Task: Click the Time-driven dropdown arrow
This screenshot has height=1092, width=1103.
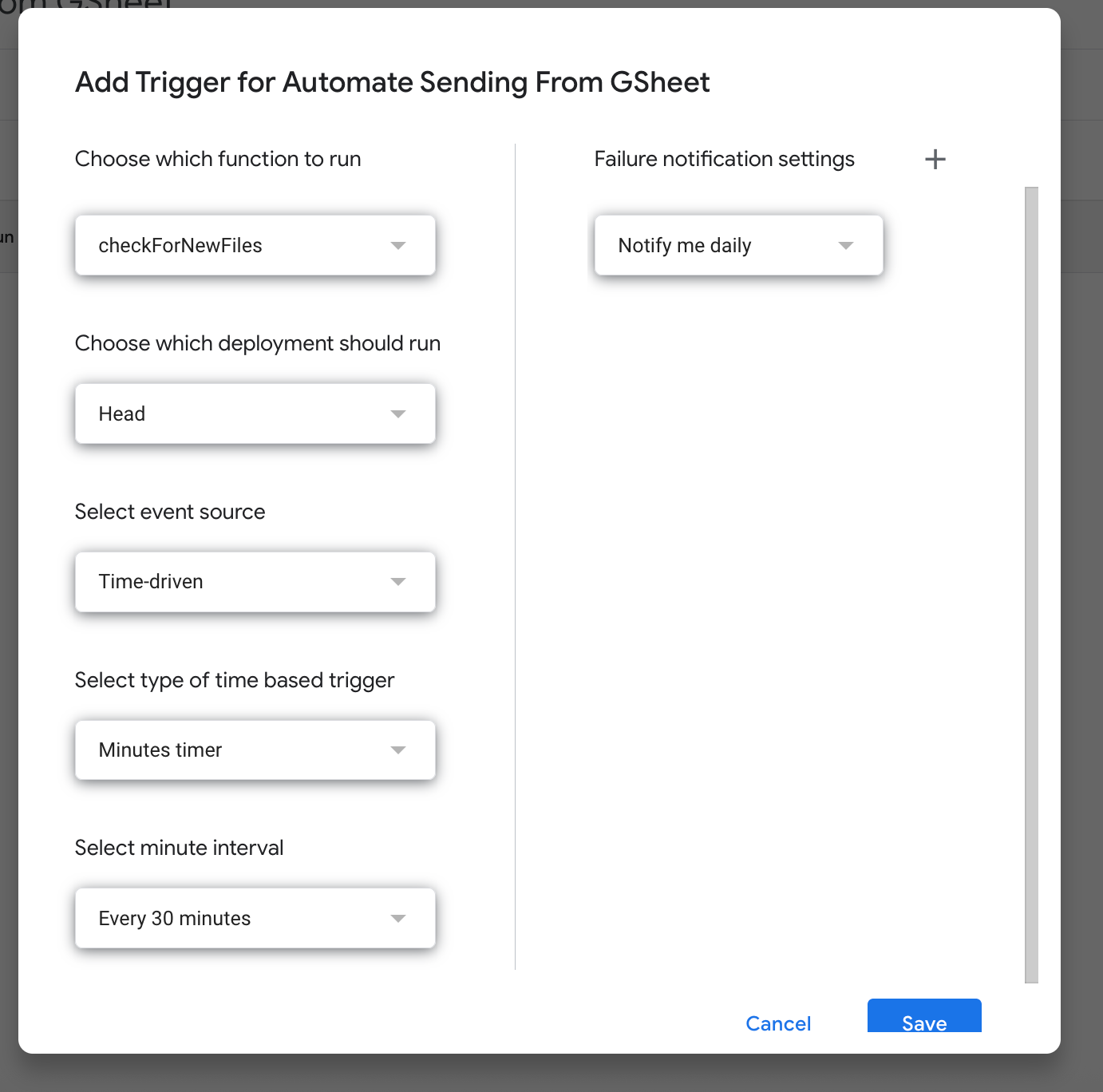Action: click(398, 582)
